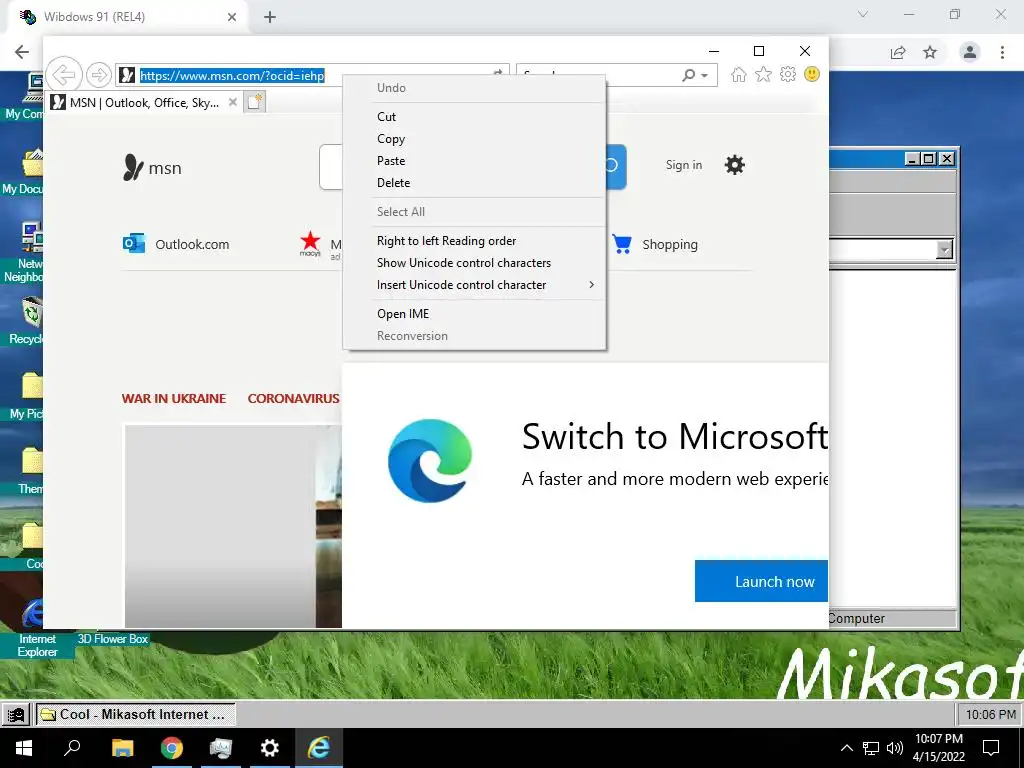Click the Sign in link on MSN
Screen dimensions: 1024x768
(684, 165)
